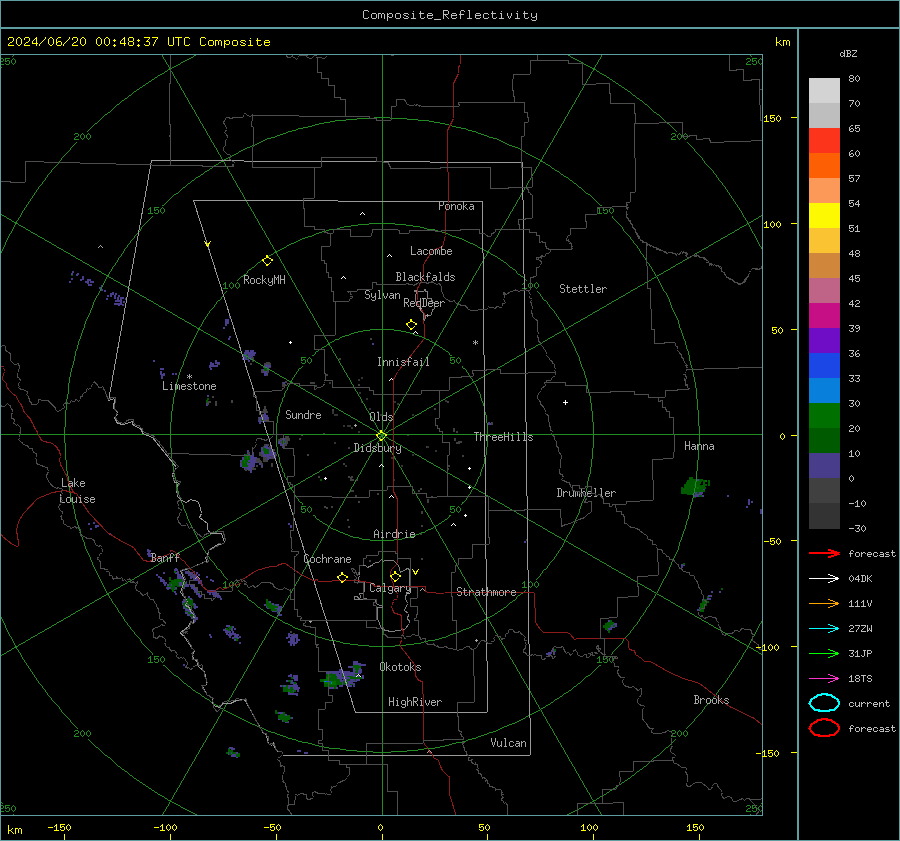The width and height of the screenshot is (900, 841).
Task: Click the -30 value in dBZ legend
Action: click(857, 528)
